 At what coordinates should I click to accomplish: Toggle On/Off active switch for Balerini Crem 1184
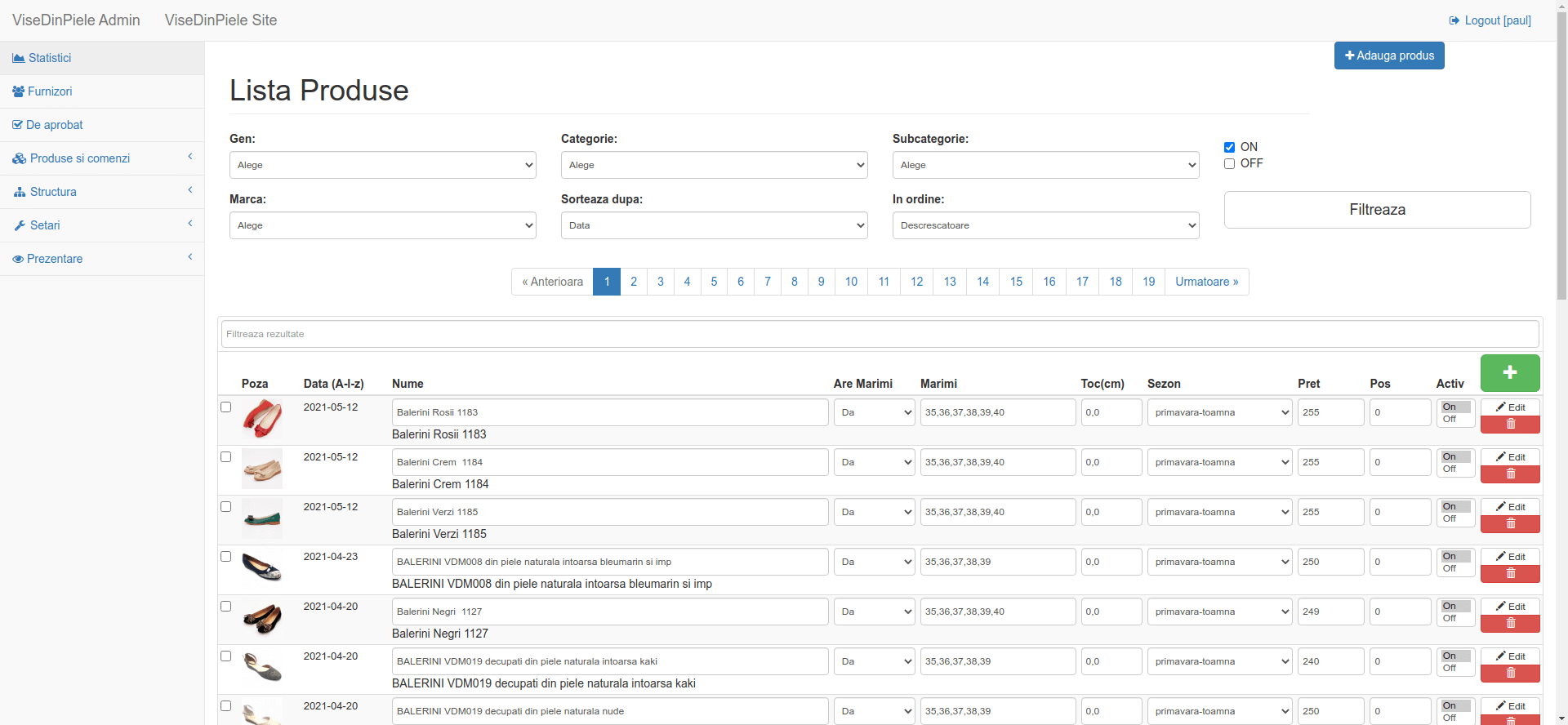1455,463
